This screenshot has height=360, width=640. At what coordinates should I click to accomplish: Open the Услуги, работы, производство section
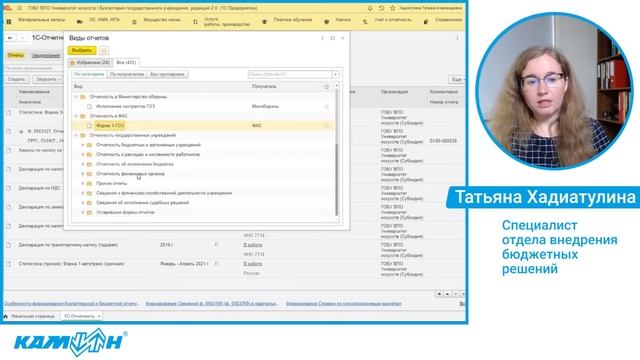coord(227,22)
